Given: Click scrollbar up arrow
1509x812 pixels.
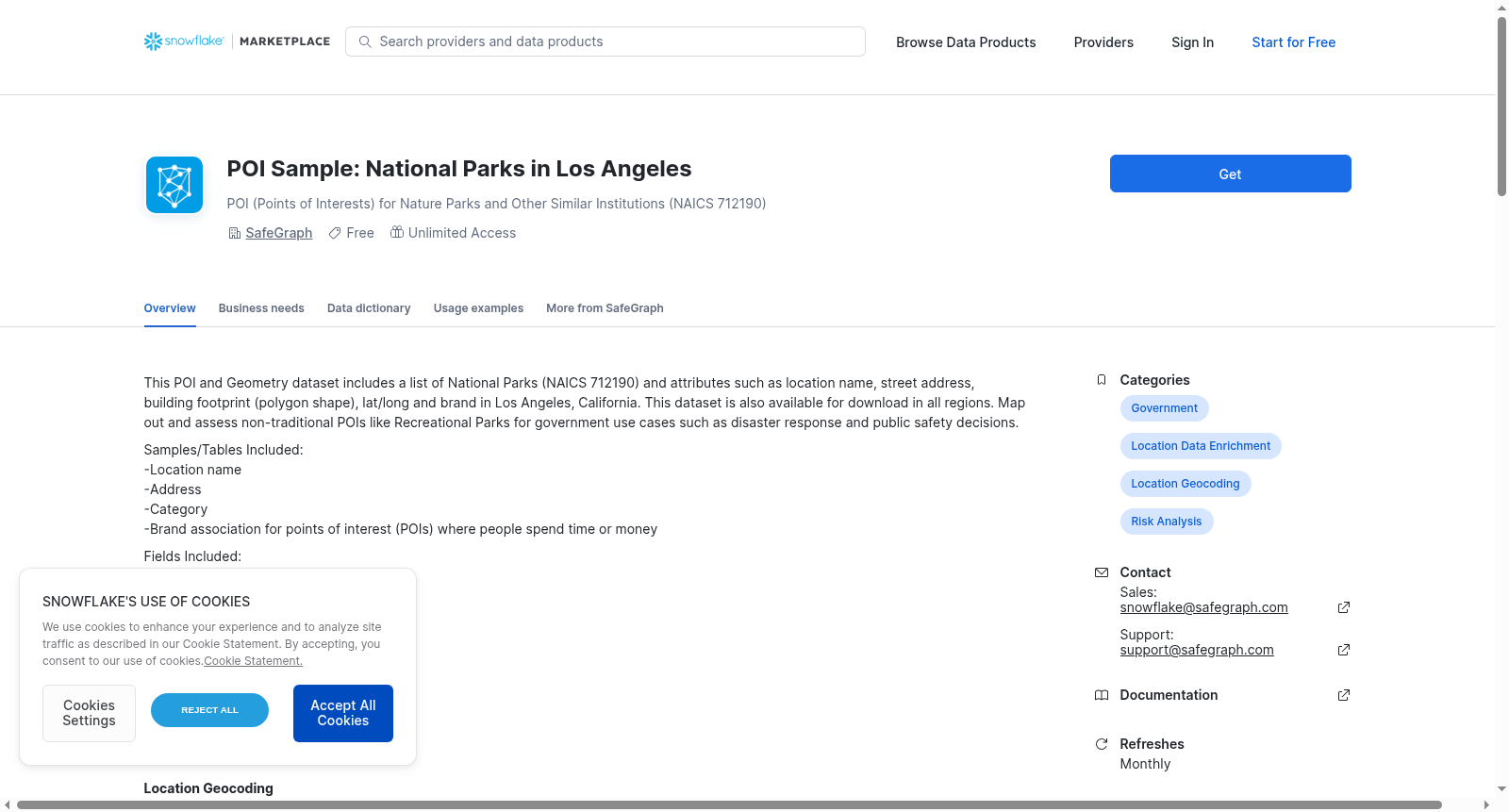Looking at the screenshot, I should (1501, 8).
